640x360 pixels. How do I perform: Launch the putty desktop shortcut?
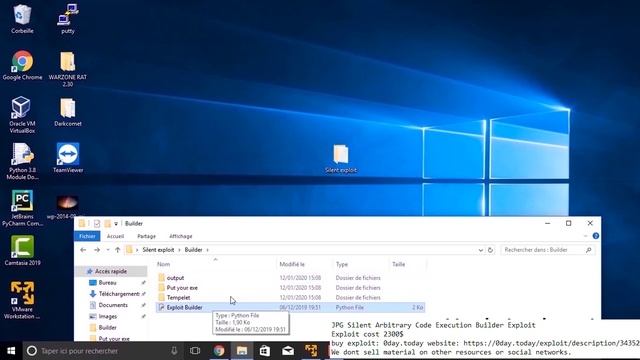[x=68, y=18]
